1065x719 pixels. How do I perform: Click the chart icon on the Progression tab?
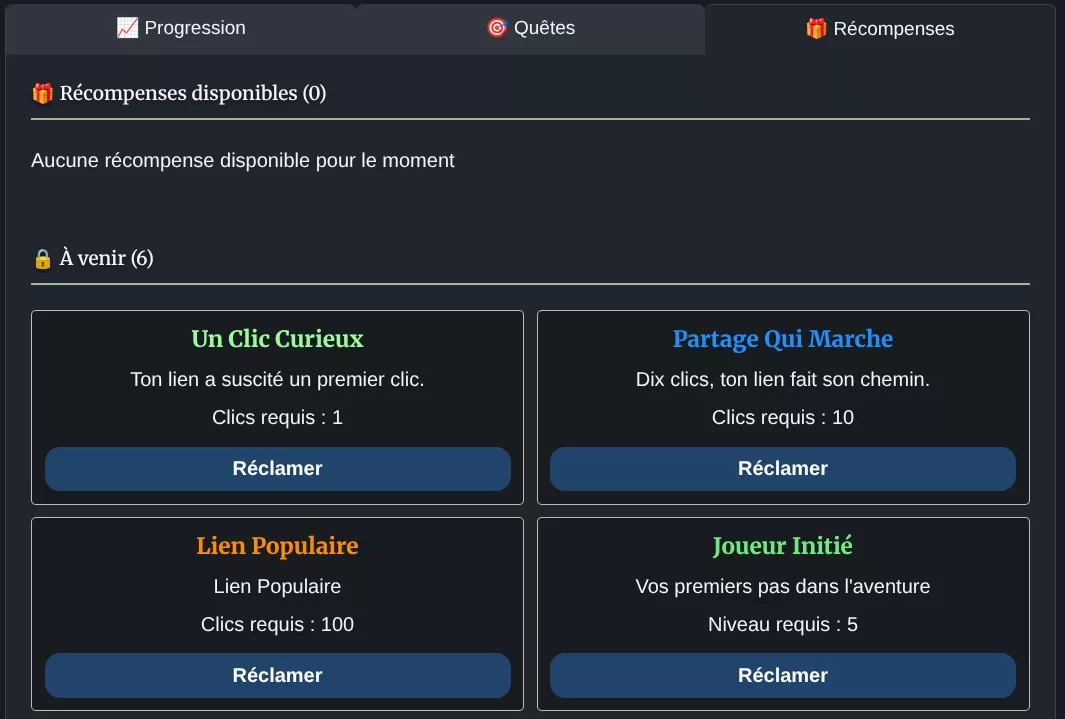click(x=127, y=28)
